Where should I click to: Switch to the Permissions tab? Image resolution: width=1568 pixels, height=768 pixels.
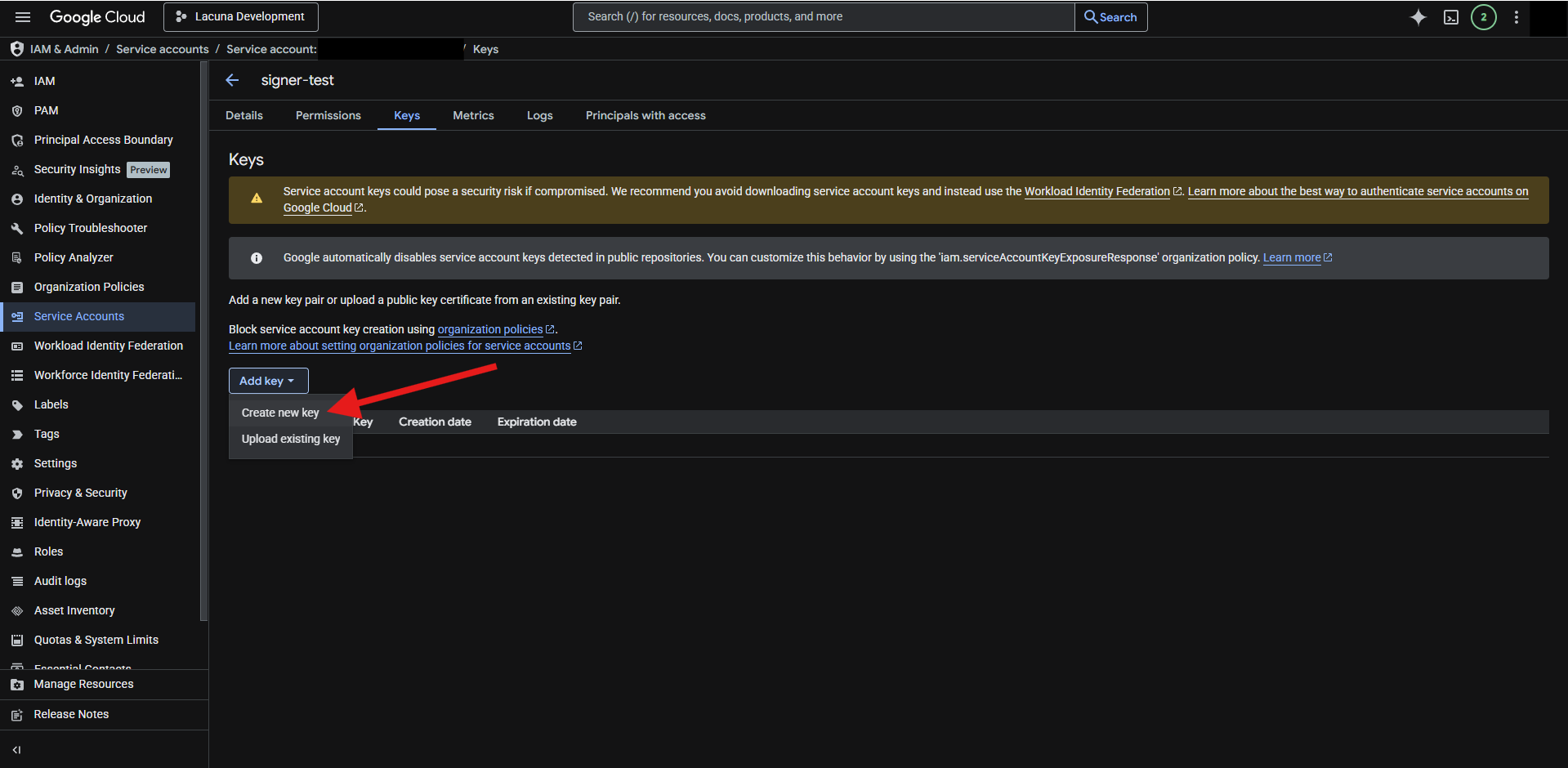(328, 115)
